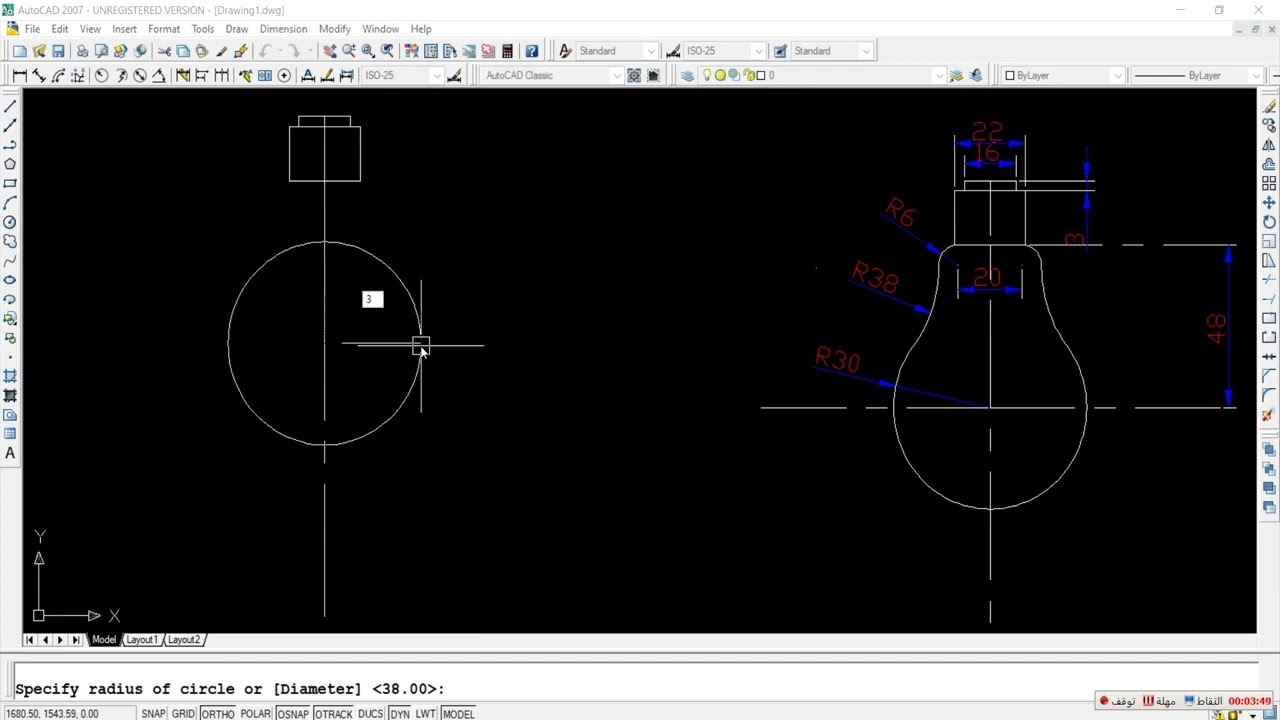Viewport: 1280px width, 720px height.
Task: Select the Multiline Text tool (A)
Action: pos(10,453)
